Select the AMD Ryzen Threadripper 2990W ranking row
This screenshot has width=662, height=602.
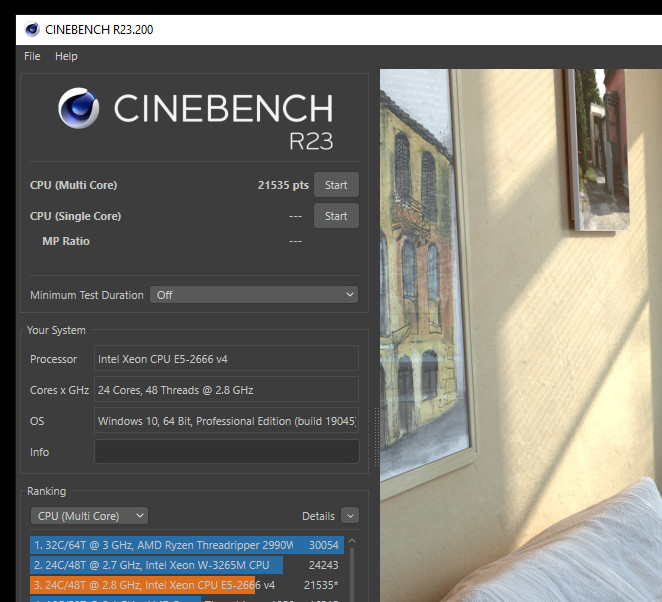[187, 545]
